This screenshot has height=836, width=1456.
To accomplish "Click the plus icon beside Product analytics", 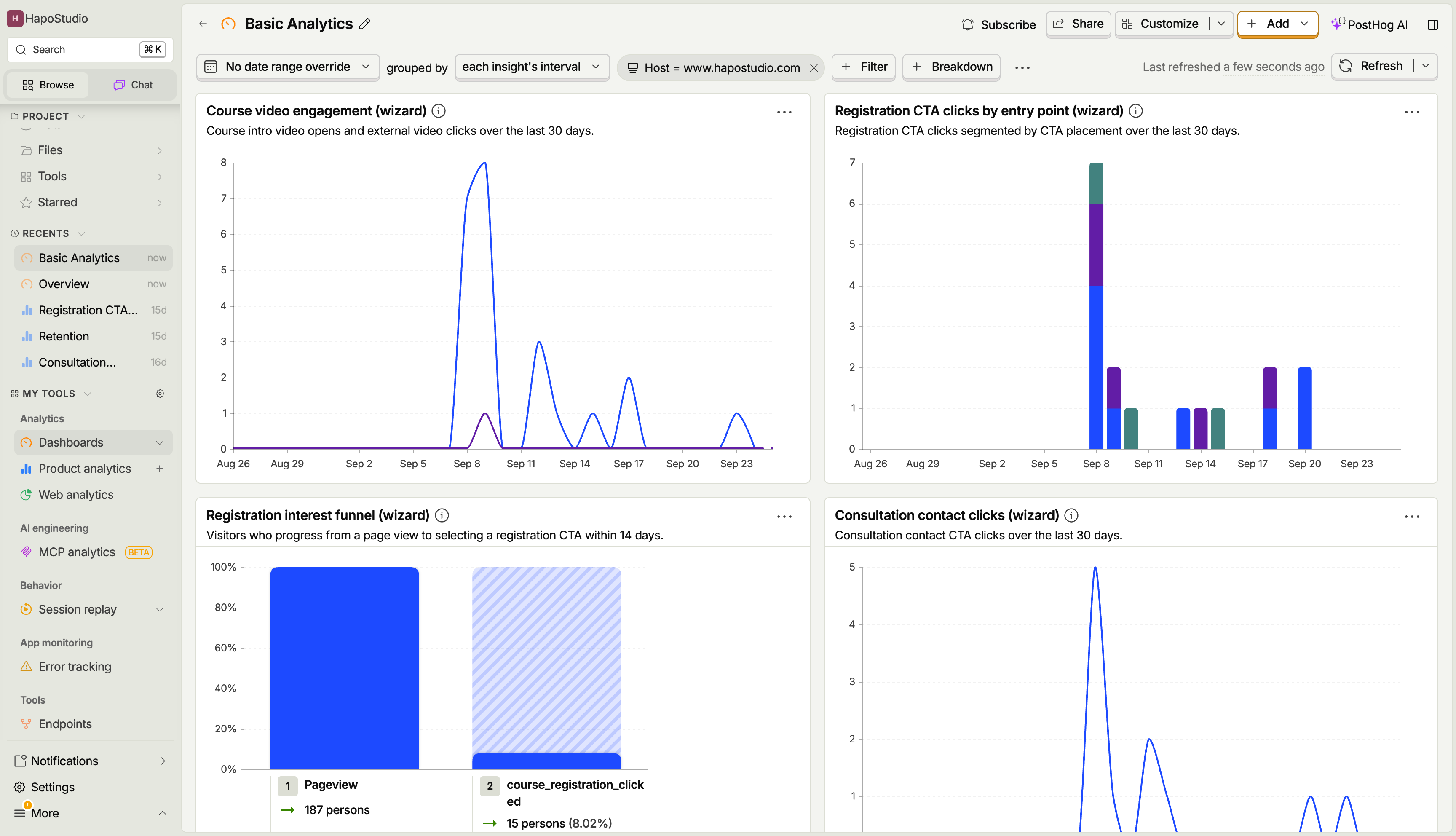I will 160,469.
